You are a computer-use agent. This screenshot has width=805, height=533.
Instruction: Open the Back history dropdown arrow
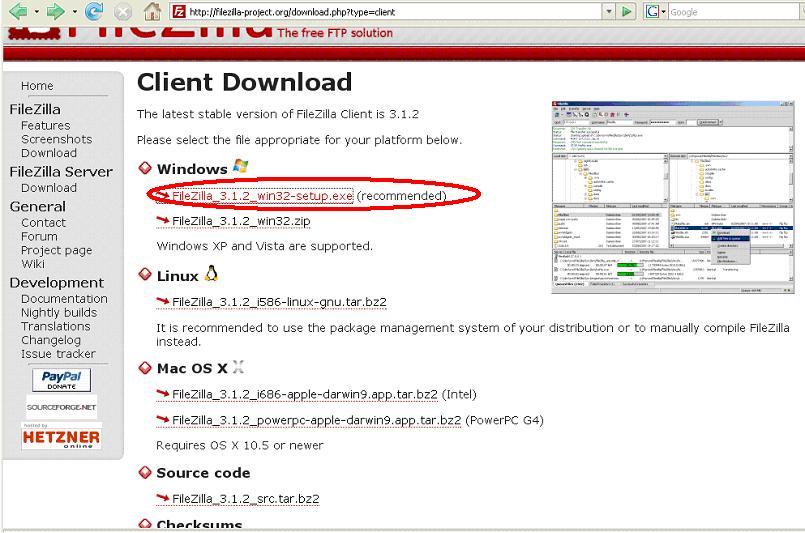(x=36, y=11)
